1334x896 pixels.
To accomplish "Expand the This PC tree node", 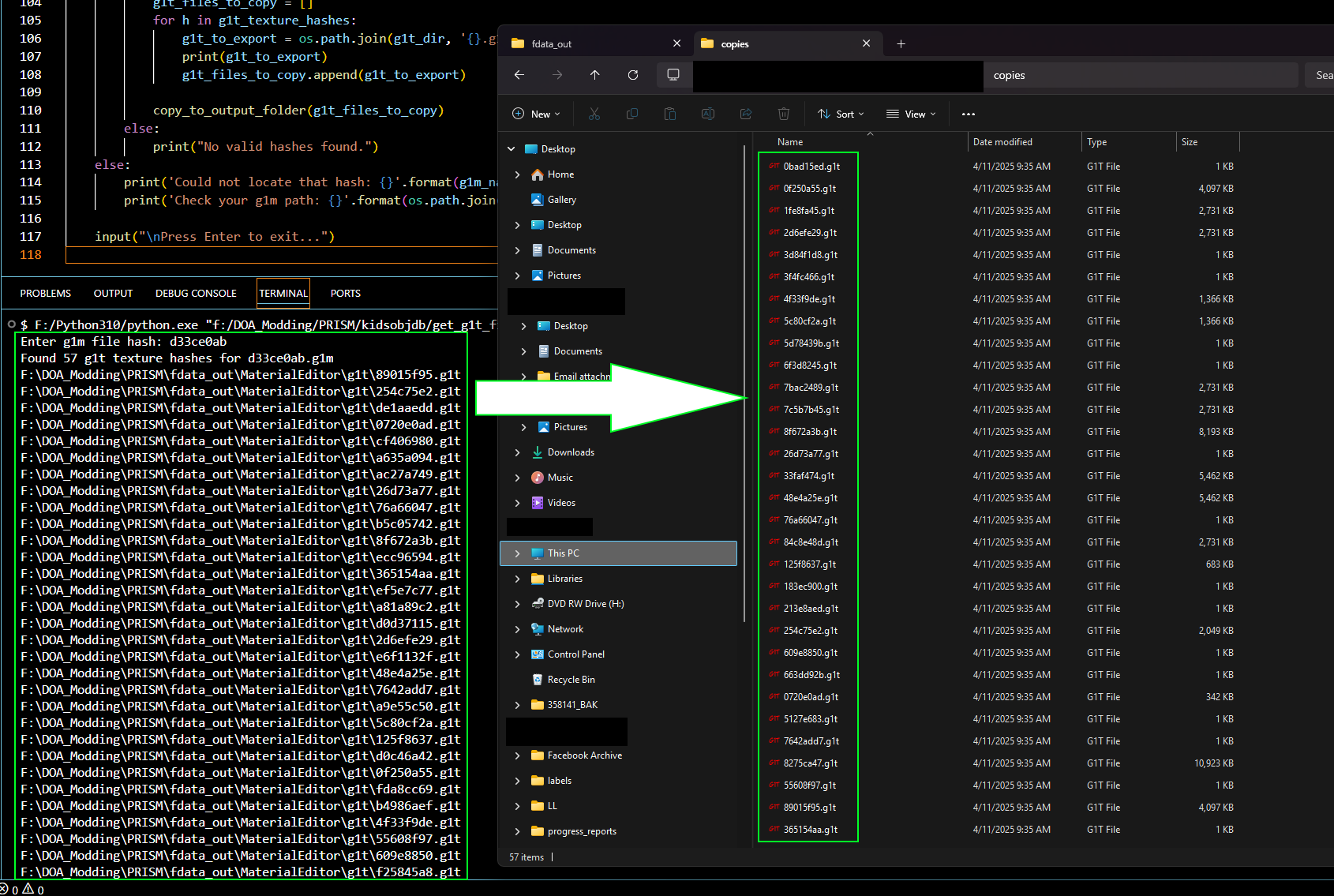I will [517, 553].
